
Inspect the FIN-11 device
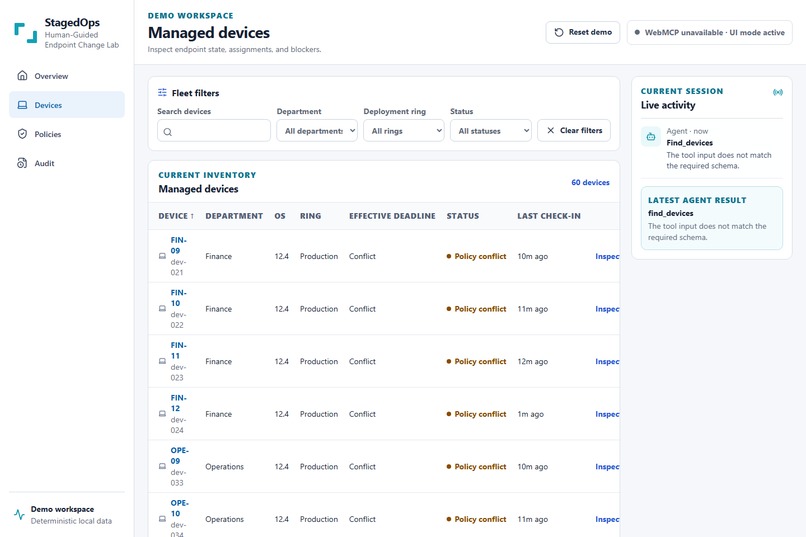(x=607, y=361)
